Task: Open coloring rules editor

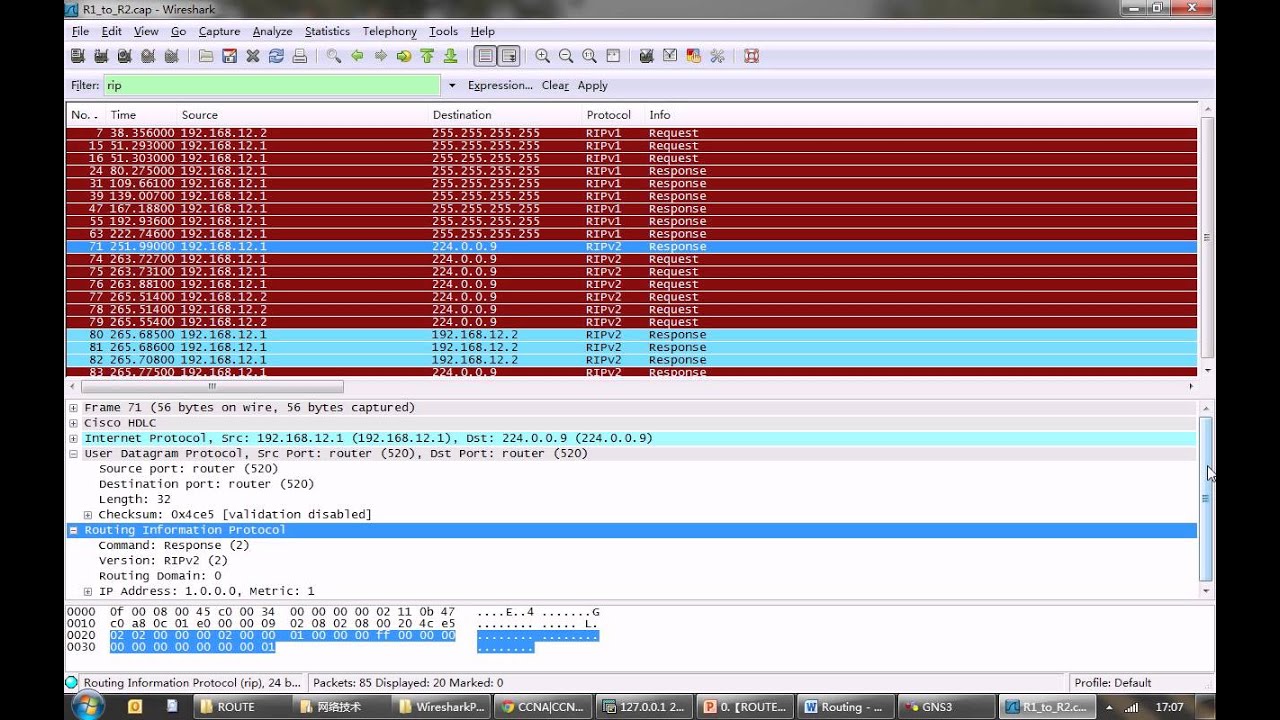Action: click(x=694, y=56)
